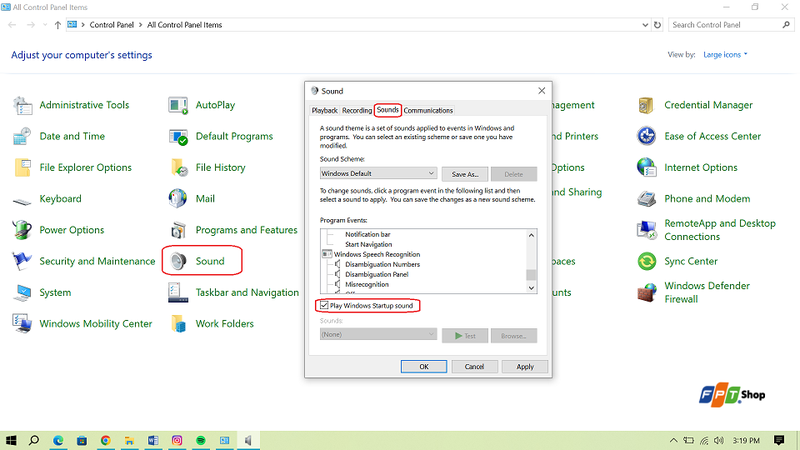The width and height of the screenshot is (800, 450).
Task: Expand the address bar history dropdown
Action: pos(645,24)
